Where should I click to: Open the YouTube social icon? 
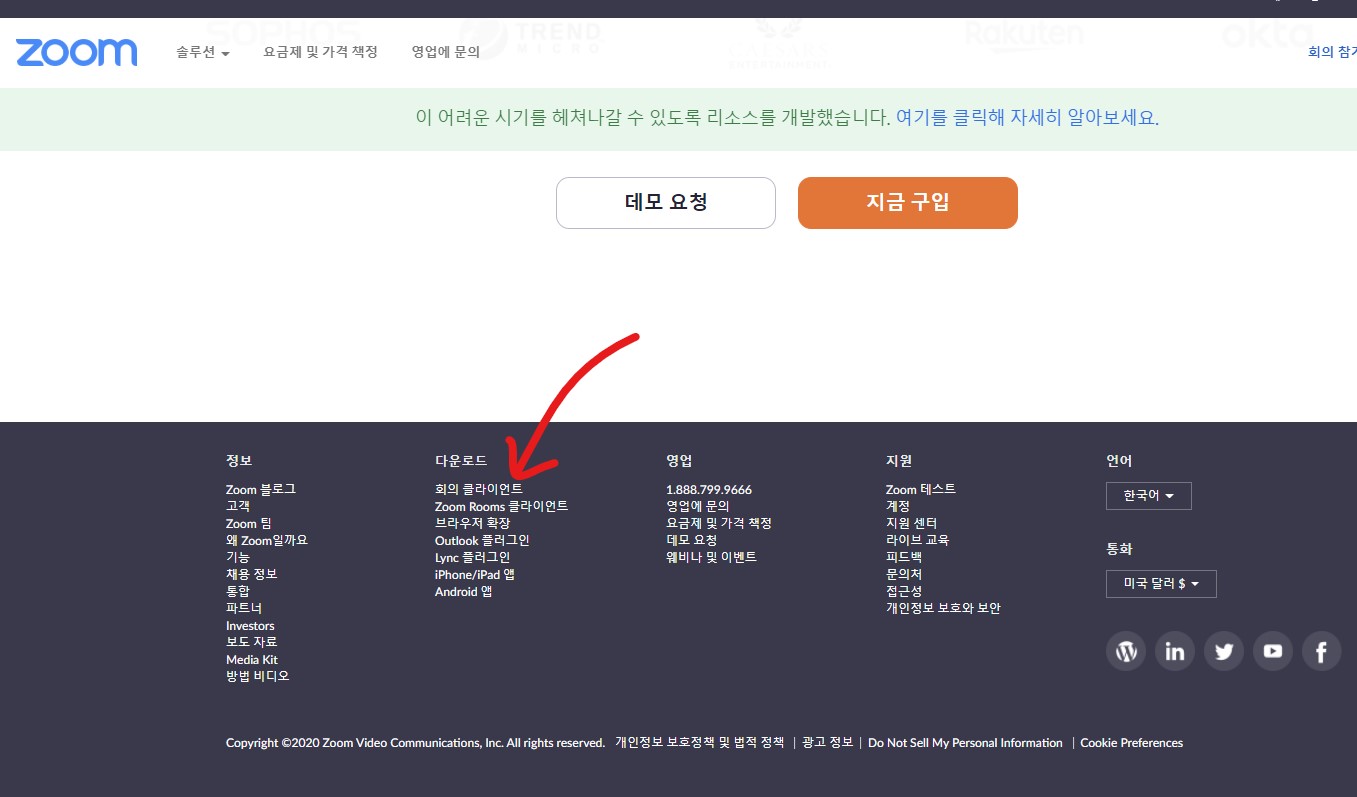coord(1272,652)
